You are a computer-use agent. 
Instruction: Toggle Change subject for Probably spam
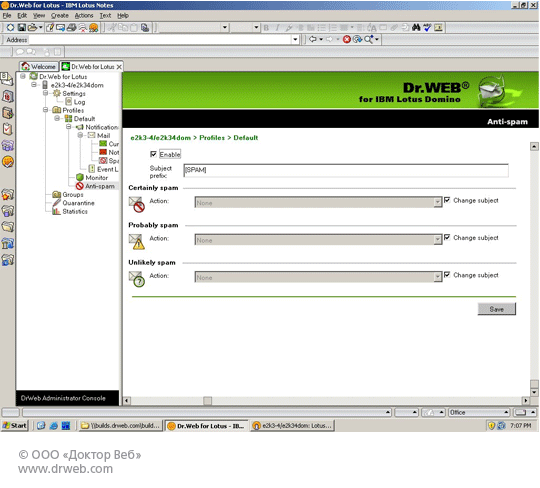(x=447, y=237)
